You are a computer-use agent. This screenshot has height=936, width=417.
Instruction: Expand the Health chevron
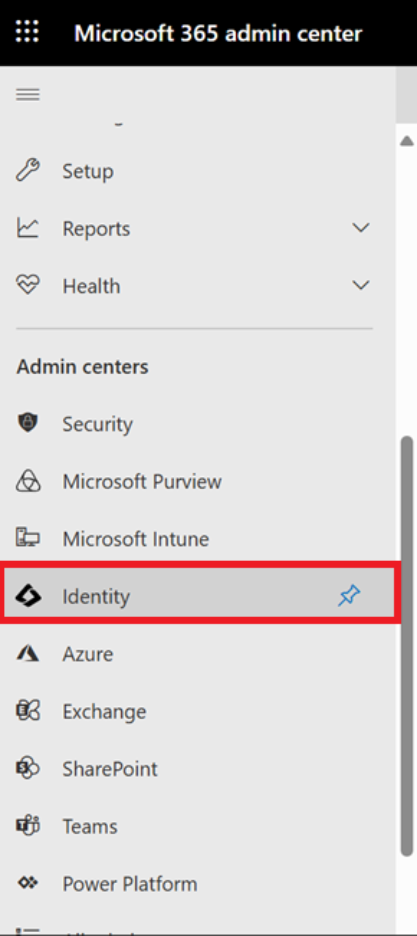361,285
